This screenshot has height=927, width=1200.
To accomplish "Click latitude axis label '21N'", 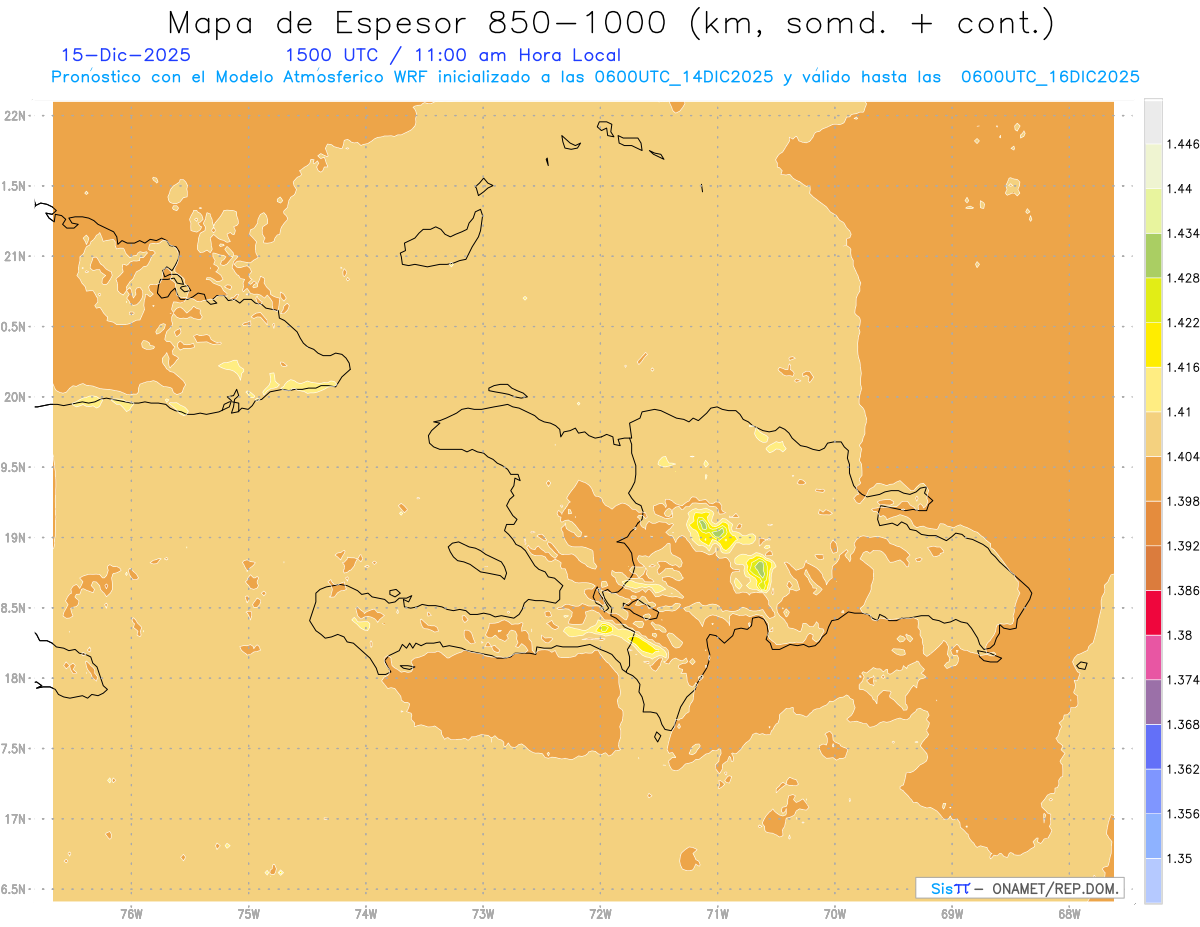I will (x=16, y=256).
